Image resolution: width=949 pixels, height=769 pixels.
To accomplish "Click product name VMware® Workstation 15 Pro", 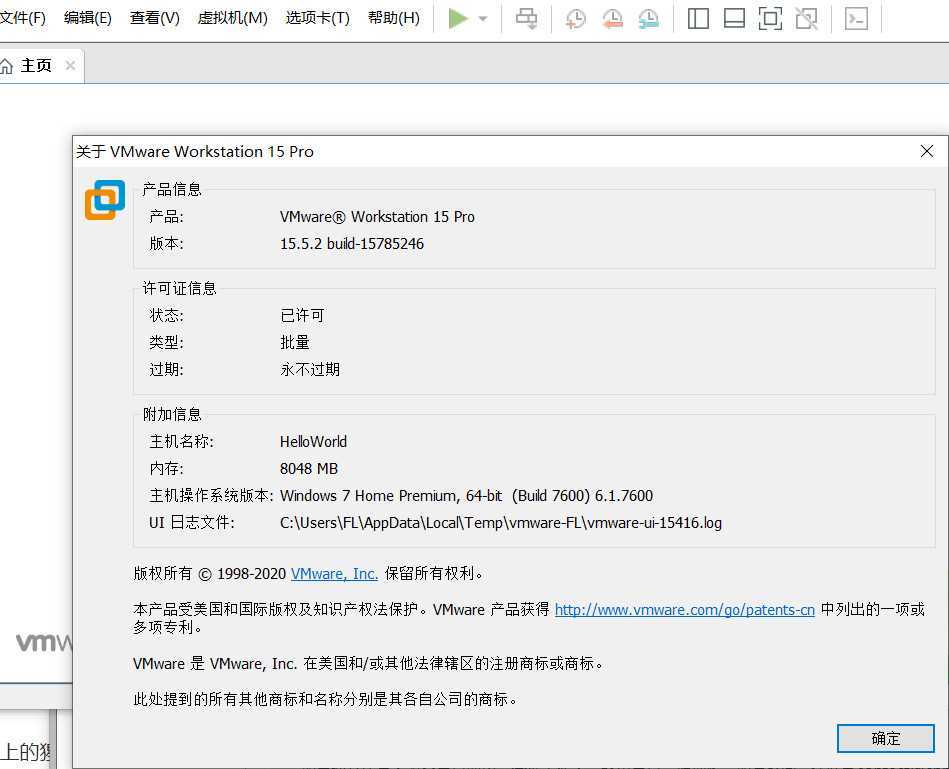I will click(377, 217).
